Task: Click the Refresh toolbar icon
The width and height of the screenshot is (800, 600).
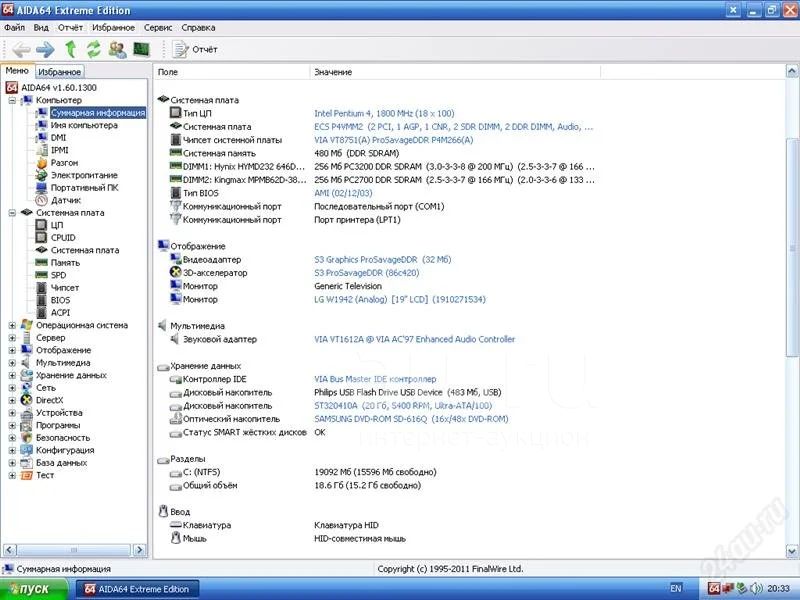Action: (93, 49)
